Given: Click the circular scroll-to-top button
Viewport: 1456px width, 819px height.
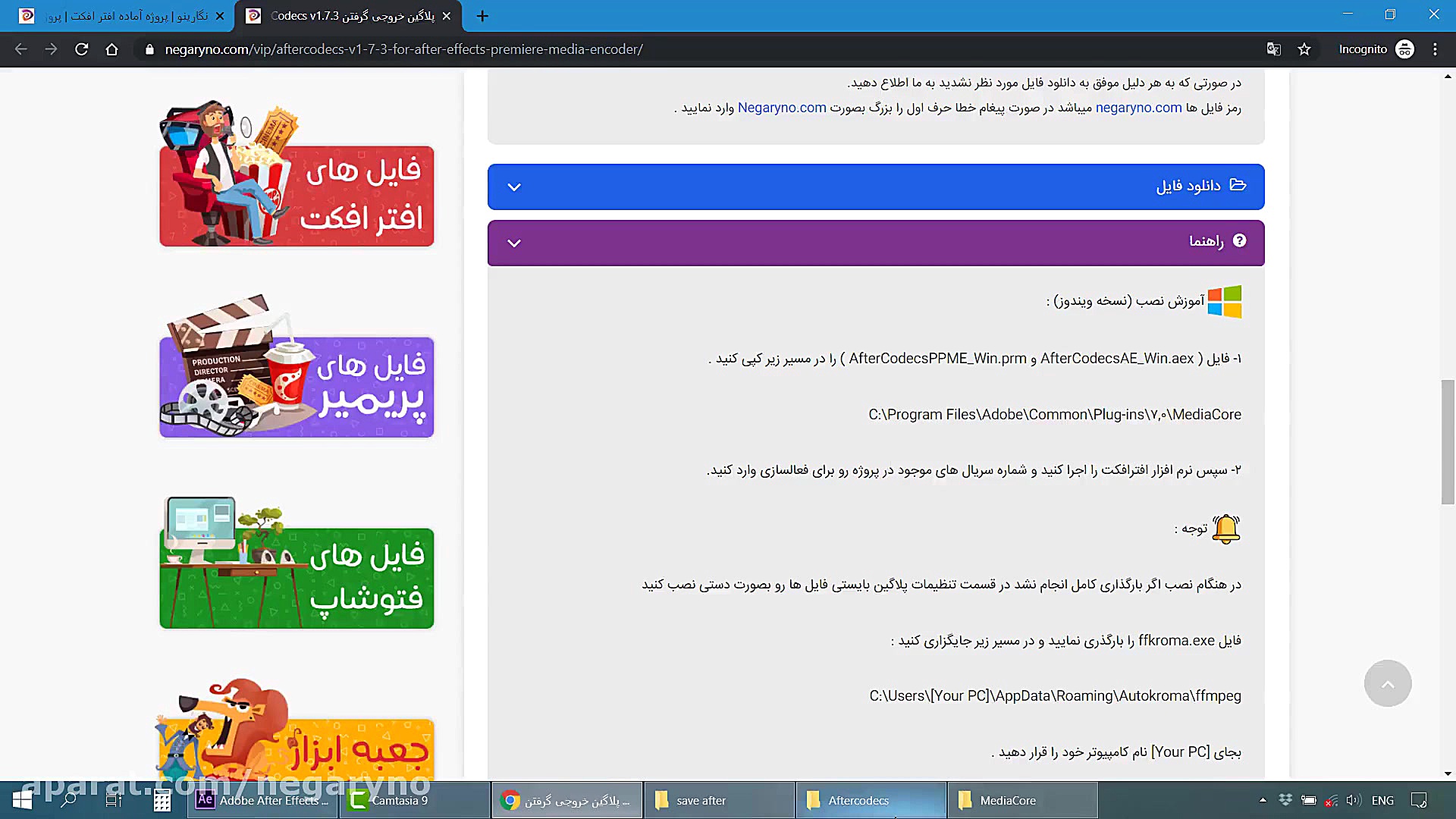Looking at the screenshot, I should pos(1389,683).
